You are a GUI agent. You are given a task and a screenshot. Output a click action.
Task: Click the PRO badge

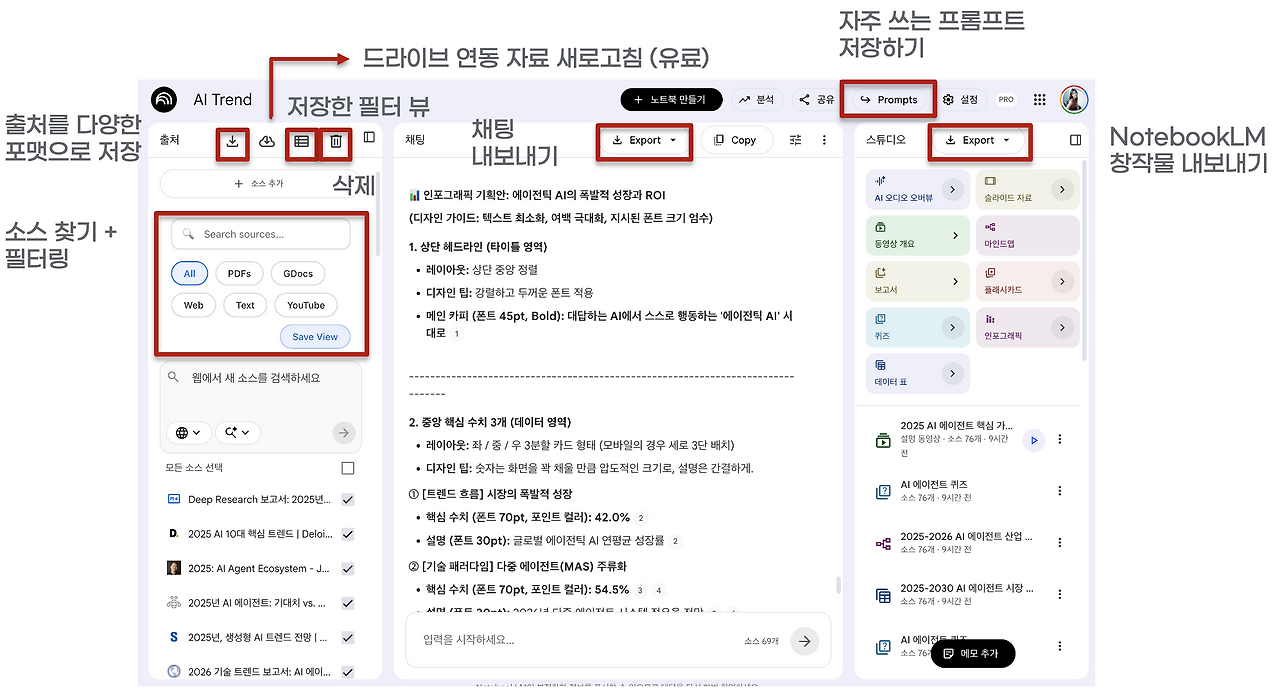[x=1006, y=100]
